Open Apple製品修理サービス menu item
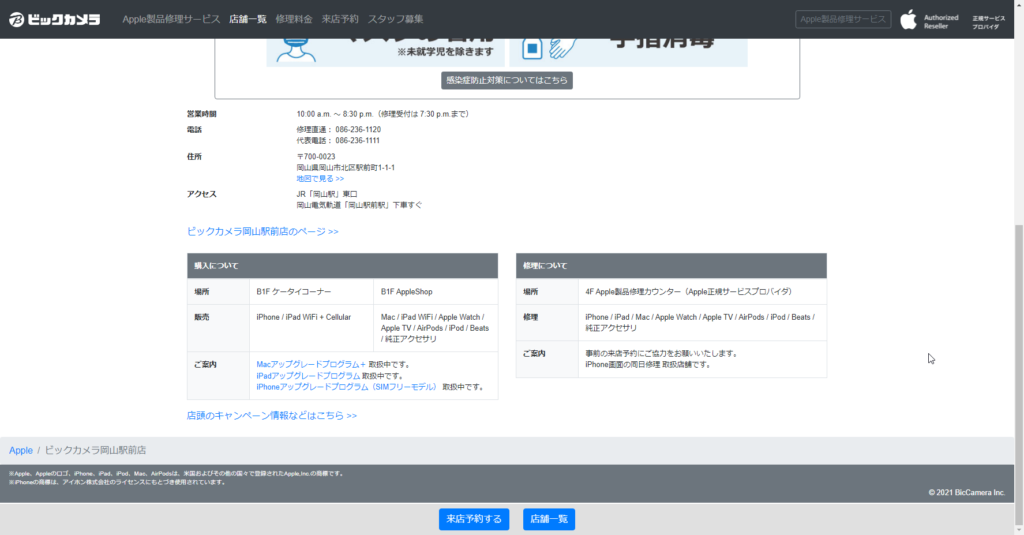 pyautogui.click(x=171, y=19)
